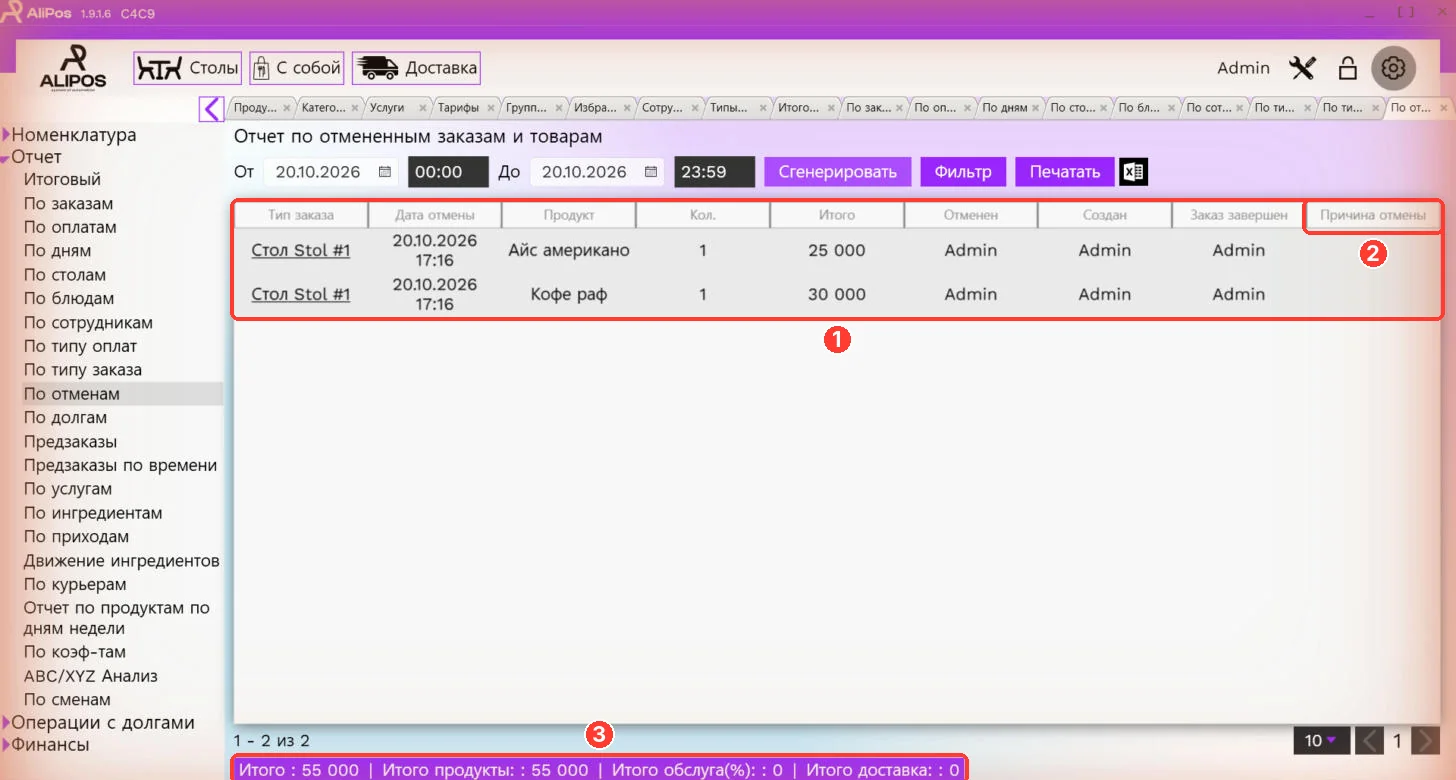Open Столы tables mode
1456x780 pixels.
point(188,68)
